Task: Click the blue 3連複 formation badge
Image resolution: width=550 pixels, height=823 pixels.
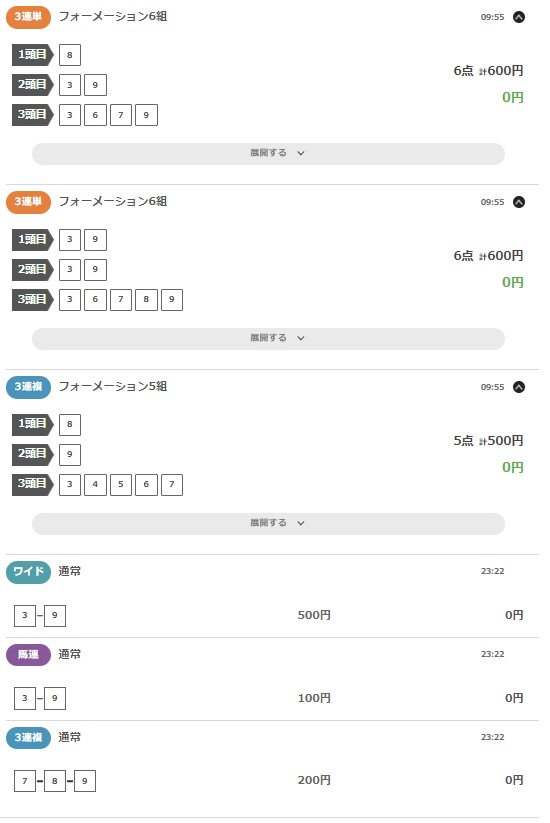Action: 28,387
